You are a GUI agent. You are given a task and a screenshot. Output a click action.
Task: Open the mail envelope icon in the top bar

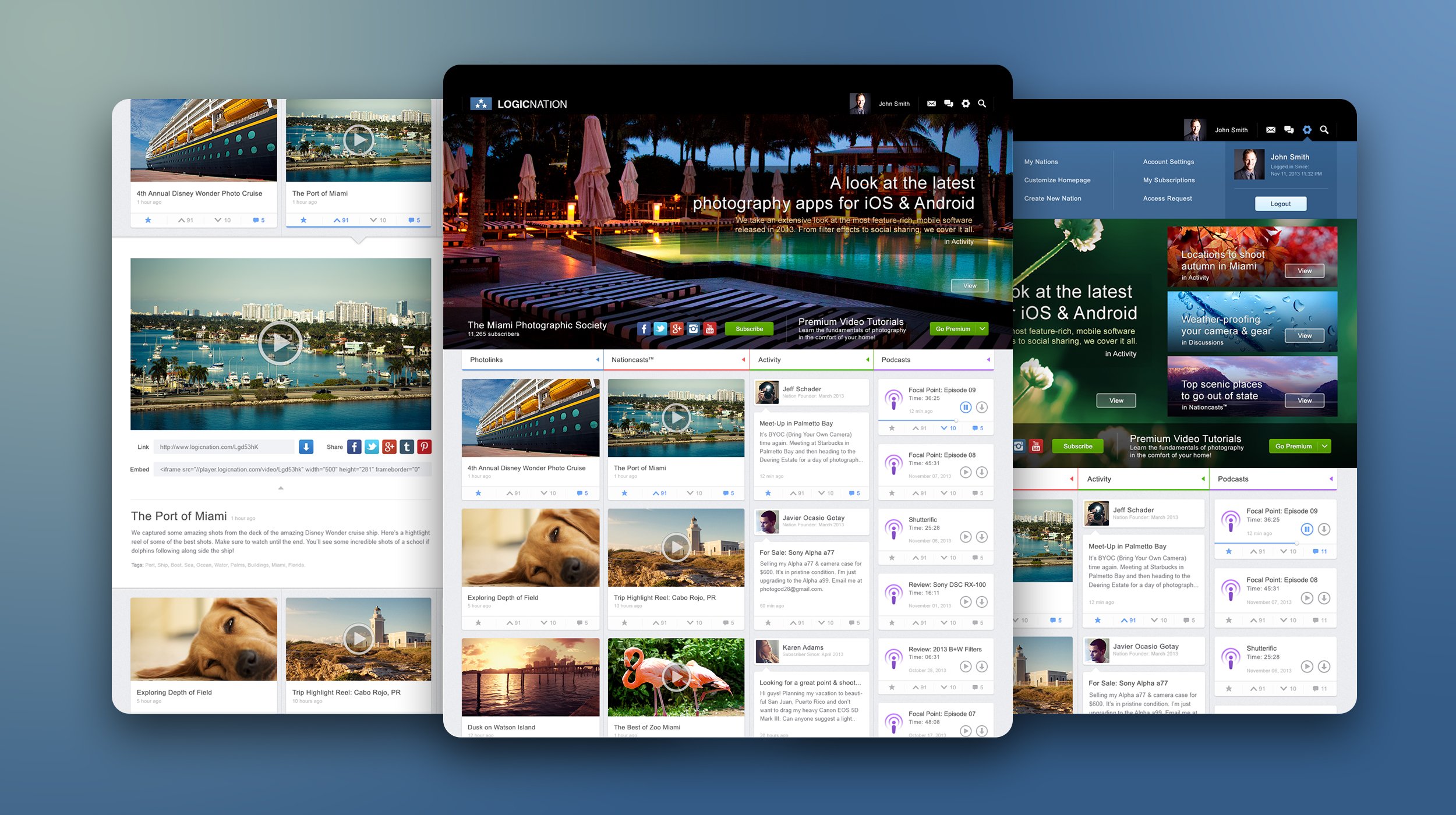931,104
